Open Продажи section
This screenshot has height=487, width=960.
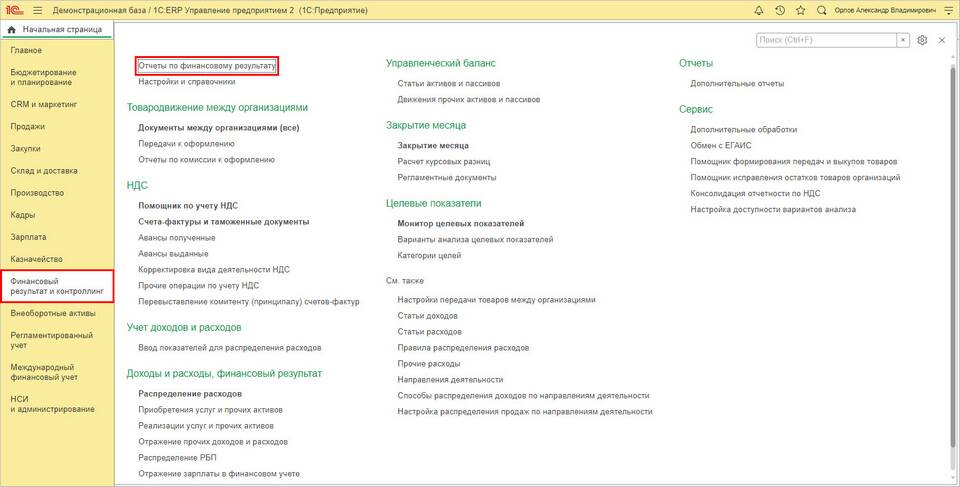point(28,127)
